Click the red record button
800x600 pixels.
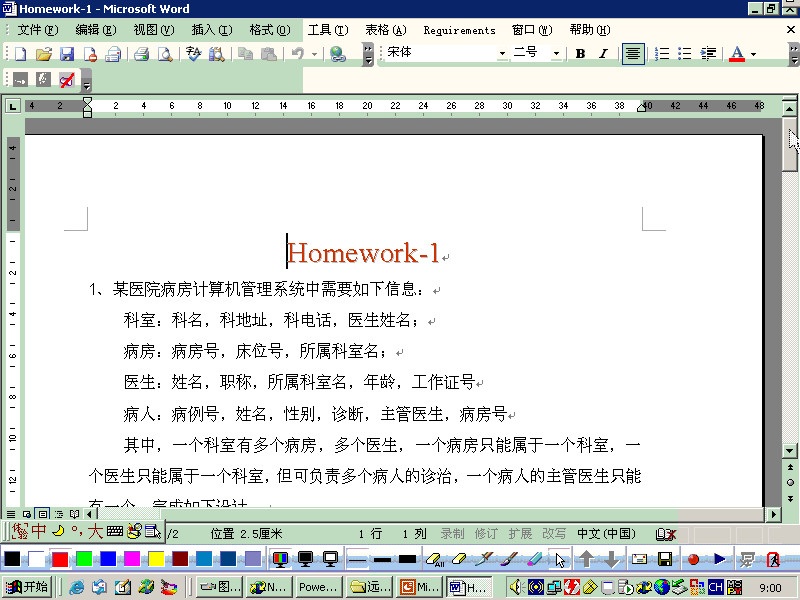point(693,560)
